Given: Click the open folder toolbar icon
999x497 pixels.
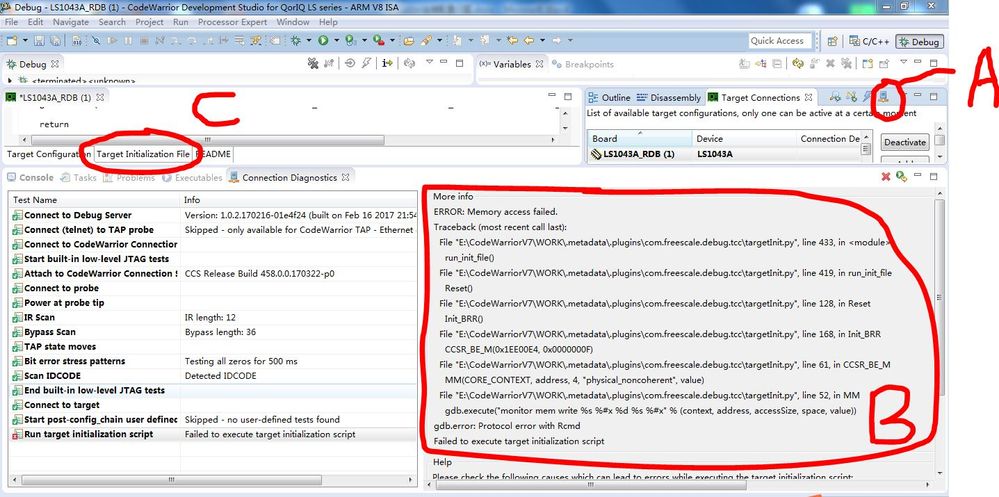Looking at the screenshot, I should [x=408, y=40].
